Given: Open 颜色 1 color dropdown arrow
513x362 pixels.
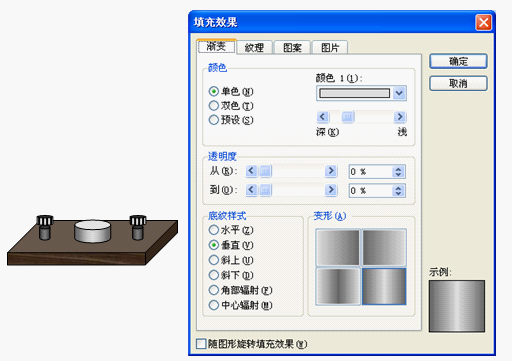Looking at the screenshot, I should click(x=399, y=93).
